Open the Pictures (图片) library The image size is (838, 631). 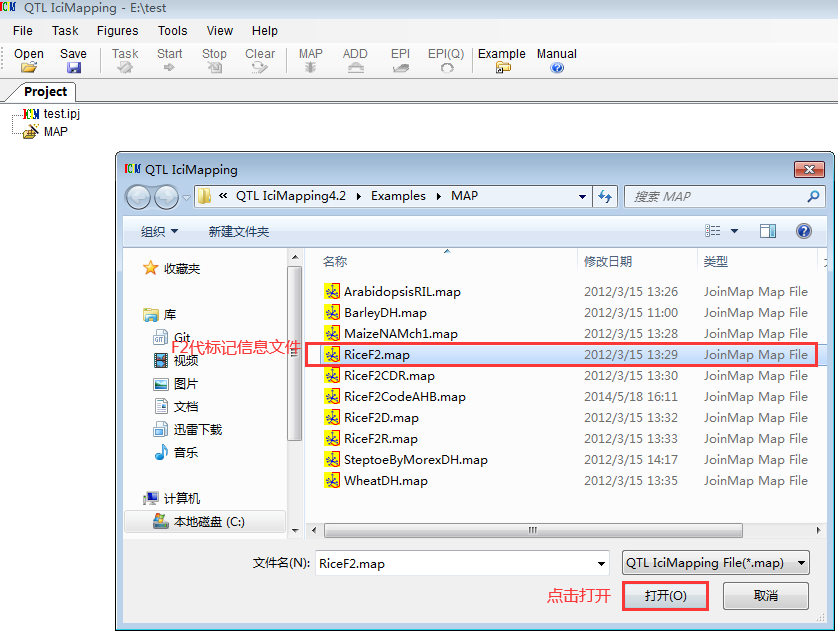[176, 384]
